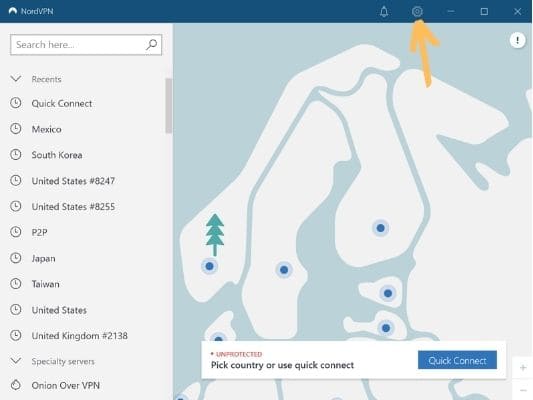Zoom out the map with minus button

coord(523,390)
